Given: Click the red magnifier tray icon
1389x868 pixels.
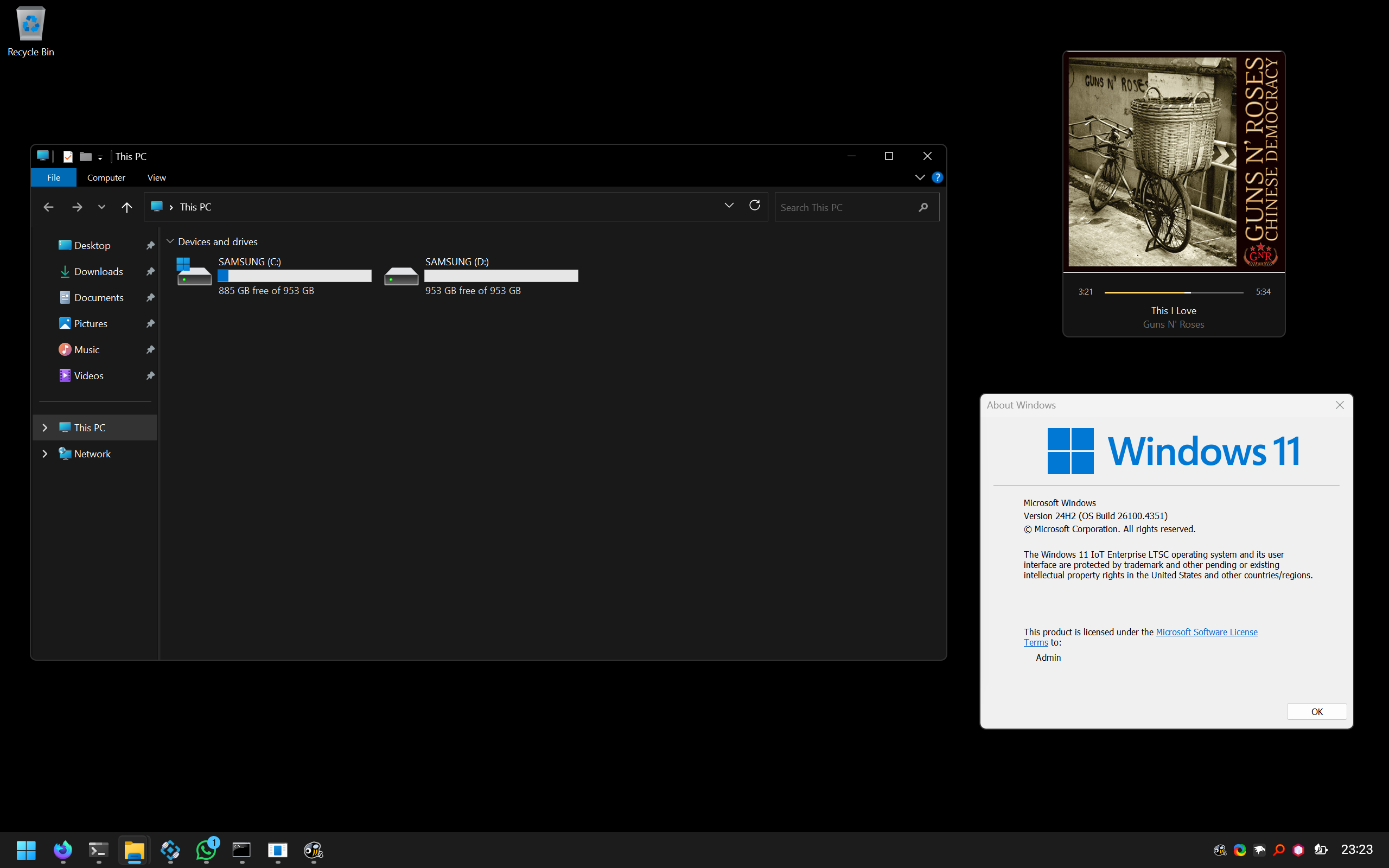Looking at the screenshot, I should point(1279,850).
